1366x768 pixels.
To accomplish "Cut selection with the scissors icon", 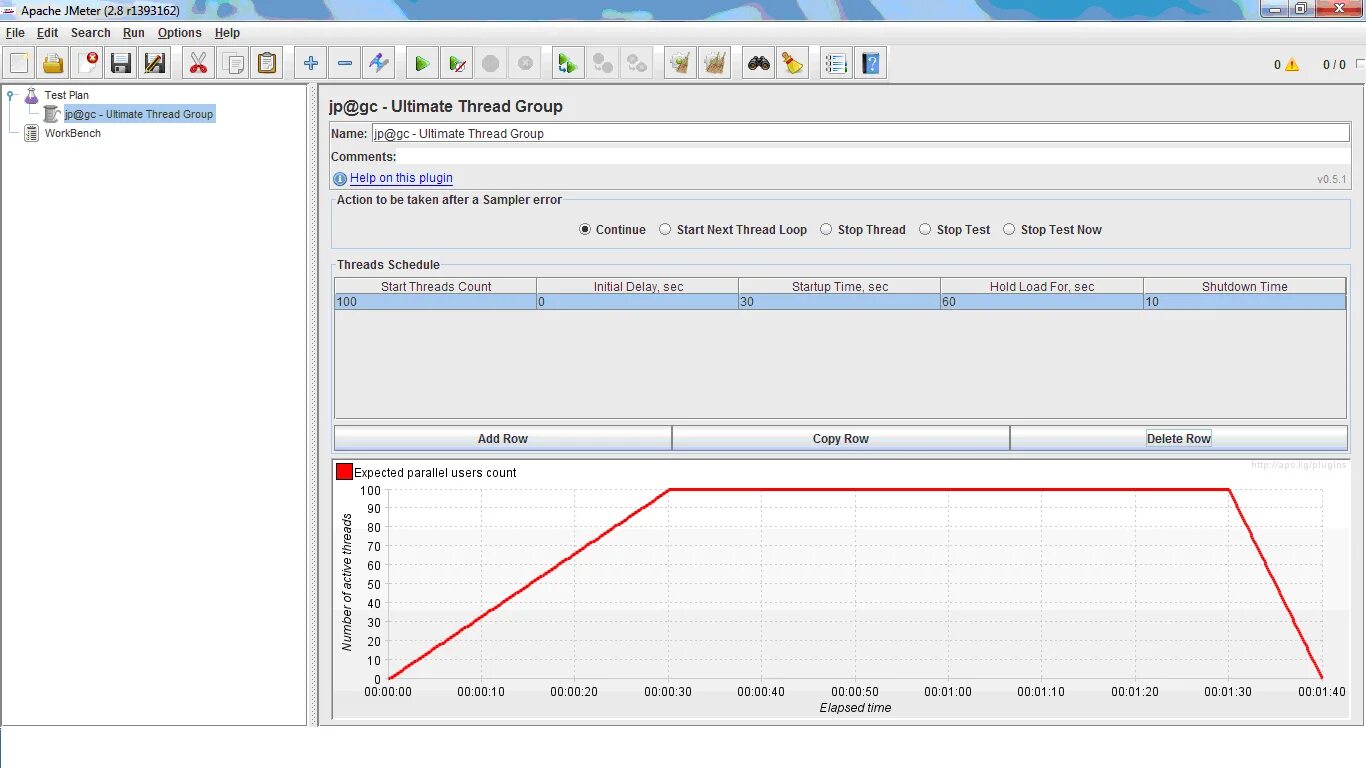I will [x=198, y=64].
